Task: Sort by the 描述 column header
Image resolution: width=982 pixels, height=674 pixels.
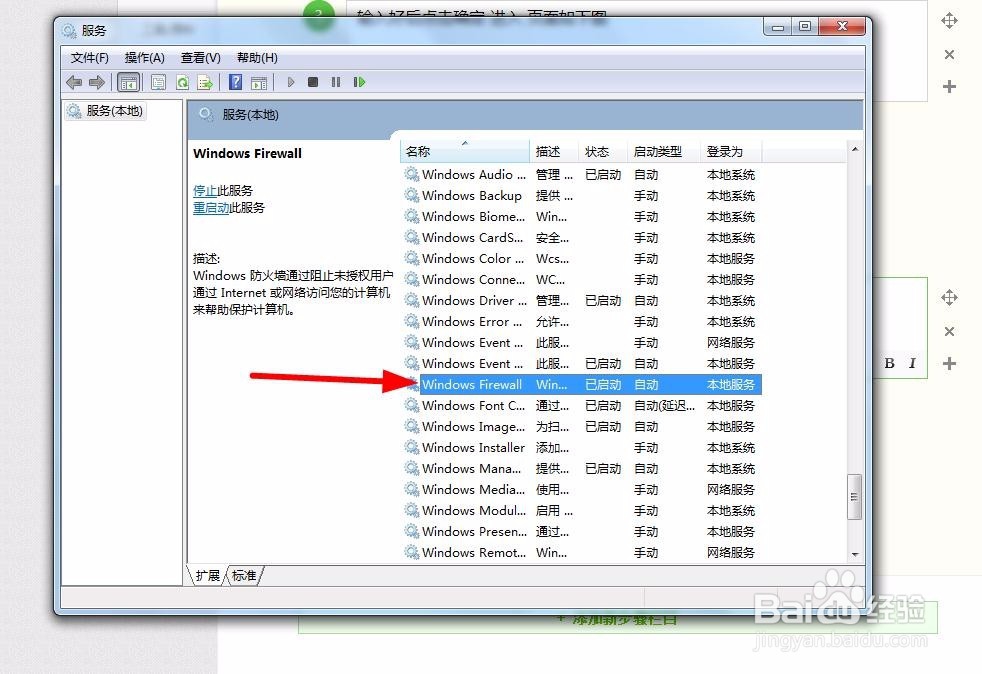Action: [554, 152]
